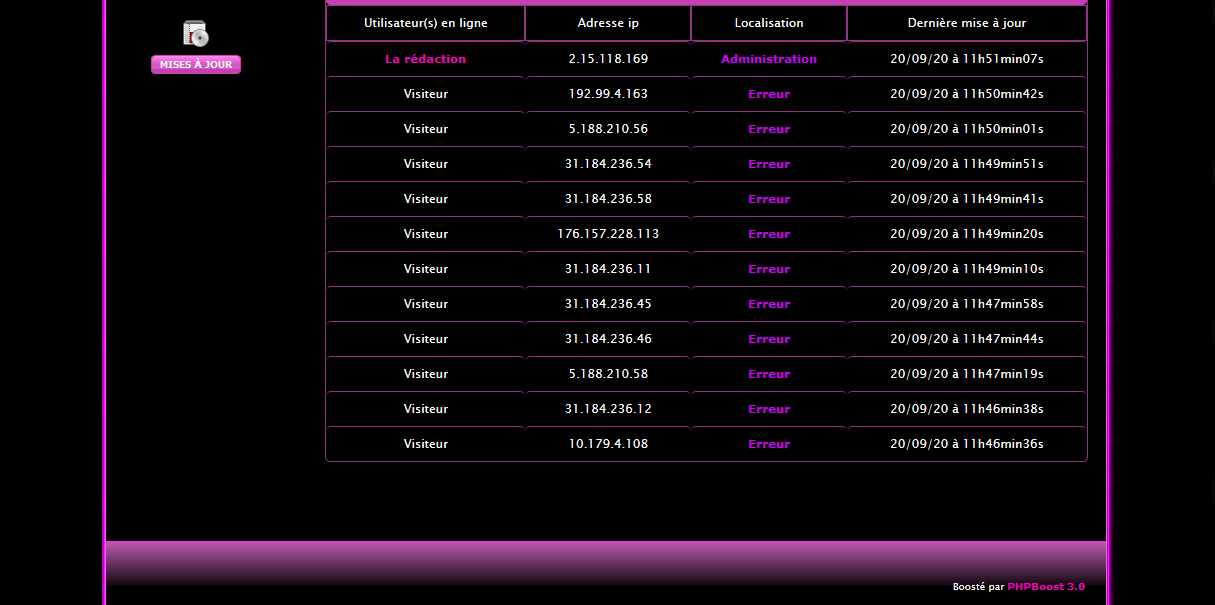Click Erreur link for IP 5.188.210.58
The height and width of the screenshot is (605, 1215).
pyautogui.click(x=768, y=374)
